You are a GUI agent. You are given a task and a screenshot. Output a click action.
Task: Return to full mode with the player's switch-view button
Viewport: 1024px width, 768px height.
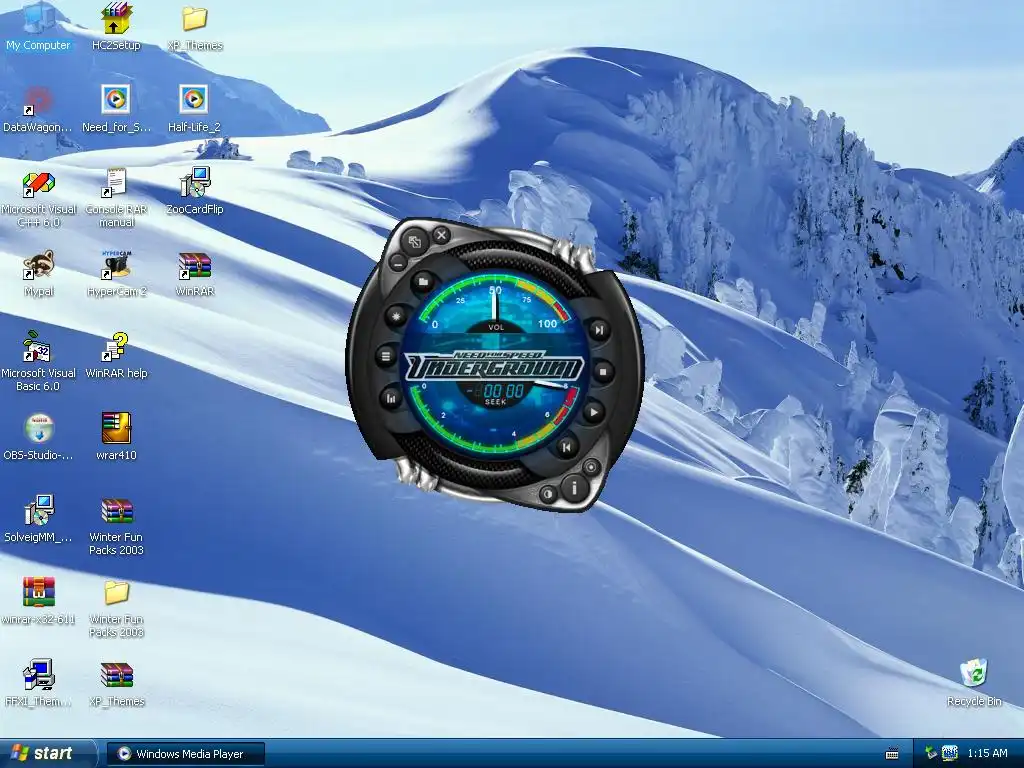[415, 242]
